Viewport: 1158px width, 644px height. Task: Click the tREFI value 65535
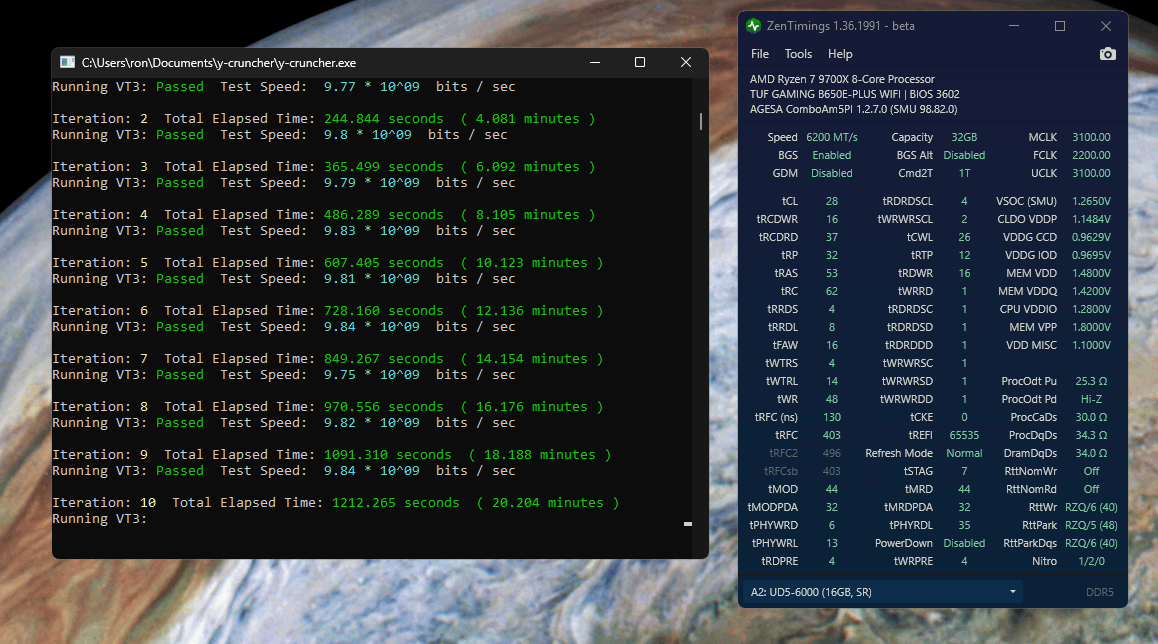tap(964, 435)
